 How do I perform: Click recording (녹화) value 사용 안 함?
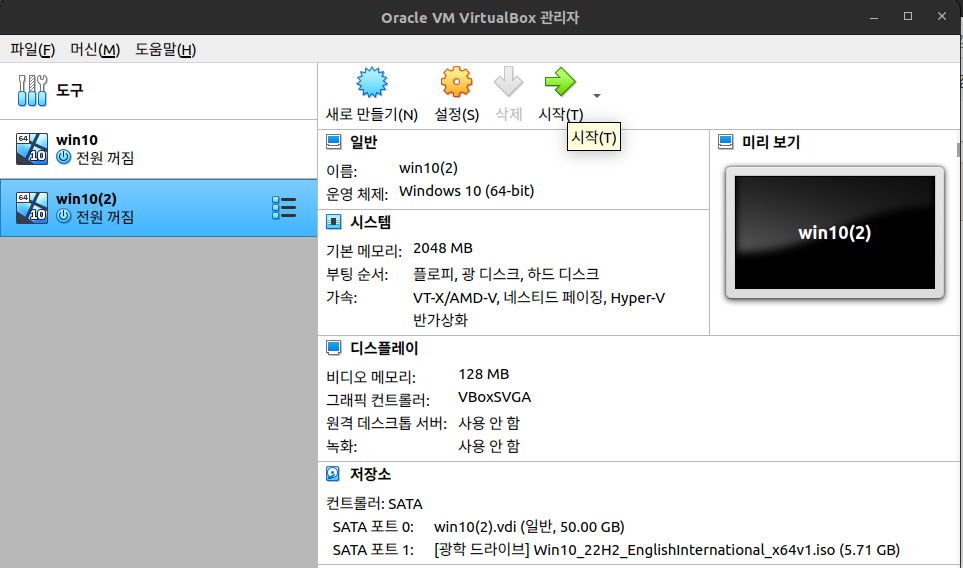[489, 446]
